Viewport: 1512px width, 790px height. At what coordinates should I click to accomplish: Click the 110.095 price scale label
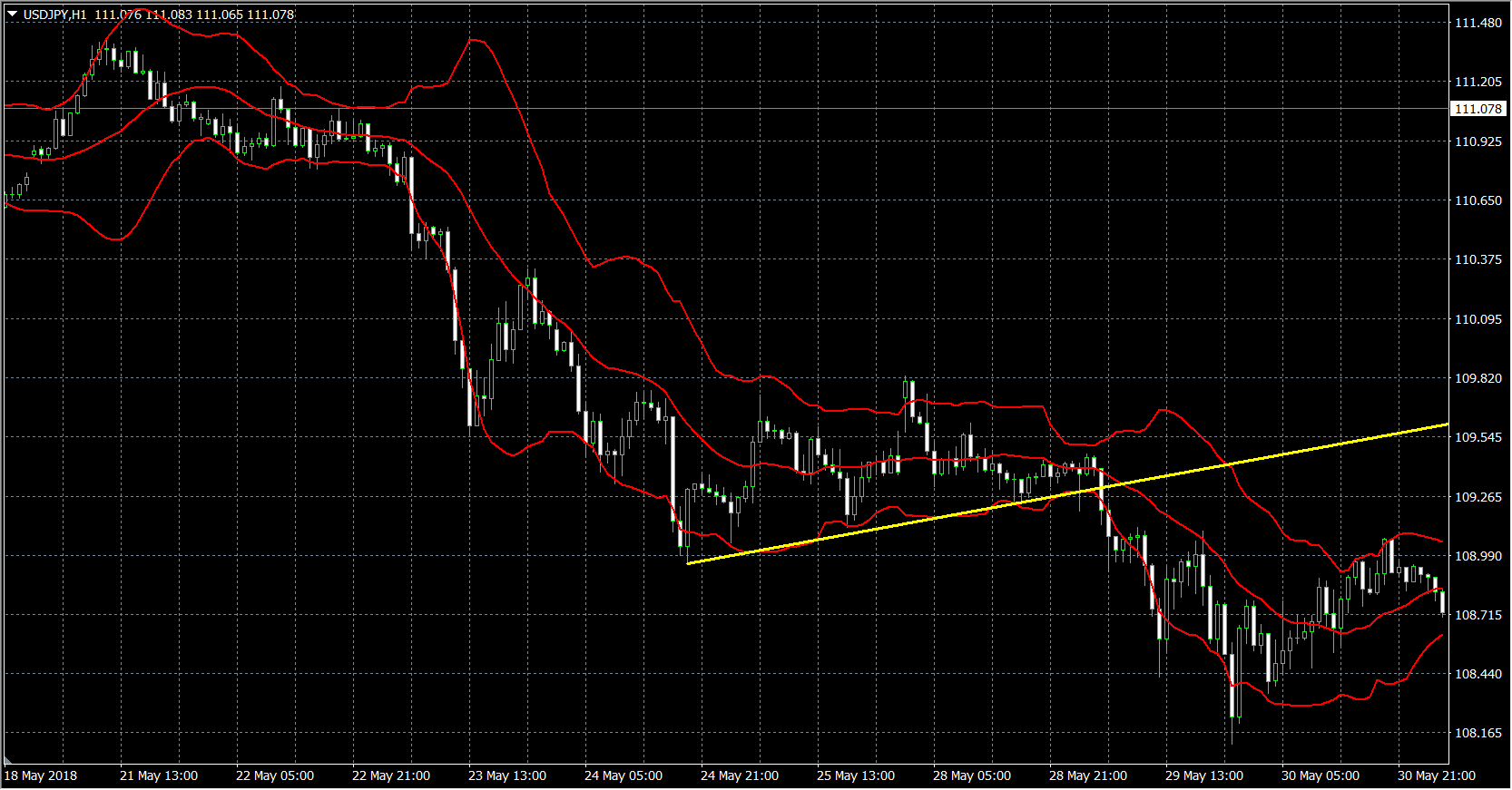1478,319
